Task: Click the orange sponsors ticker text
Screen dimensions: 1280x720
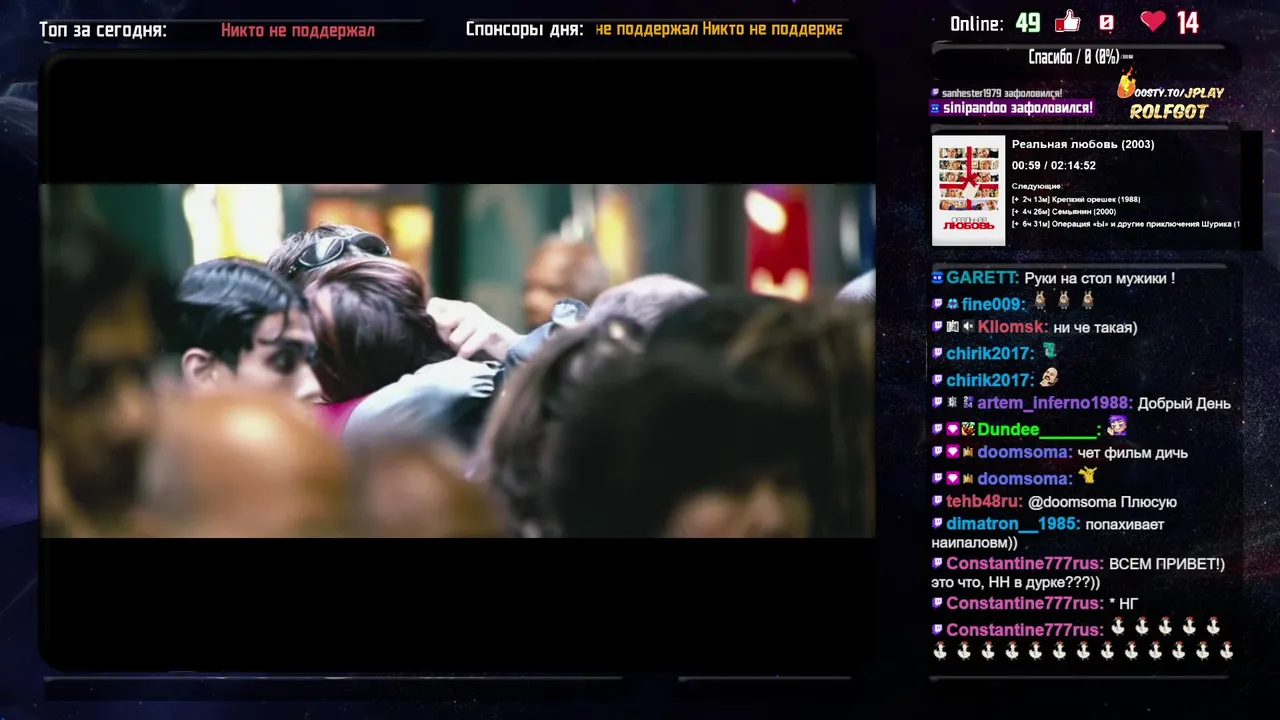Action: [720, 29]
